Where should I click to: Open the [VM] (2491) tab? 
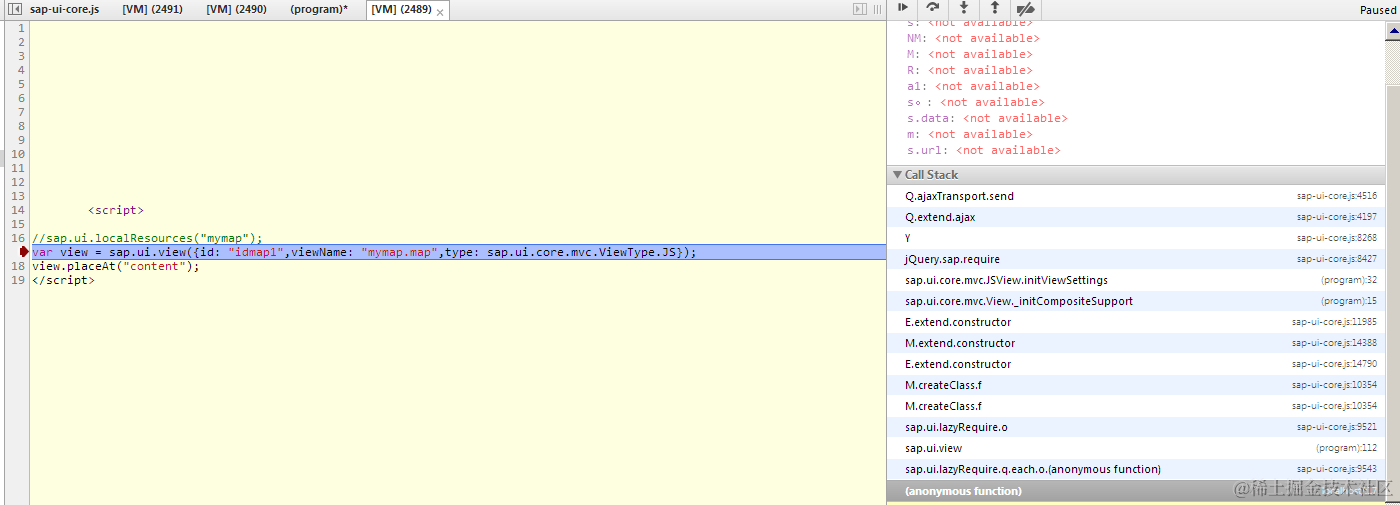pyautogui.click(x=152, y=9)
